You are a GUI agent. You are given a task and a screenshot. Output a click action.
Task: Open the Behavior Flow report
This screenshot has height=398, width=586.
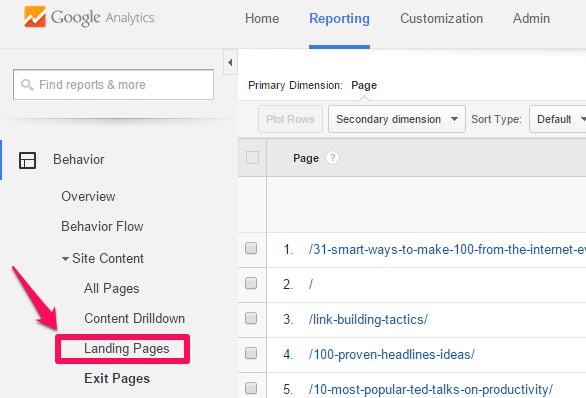102,226
